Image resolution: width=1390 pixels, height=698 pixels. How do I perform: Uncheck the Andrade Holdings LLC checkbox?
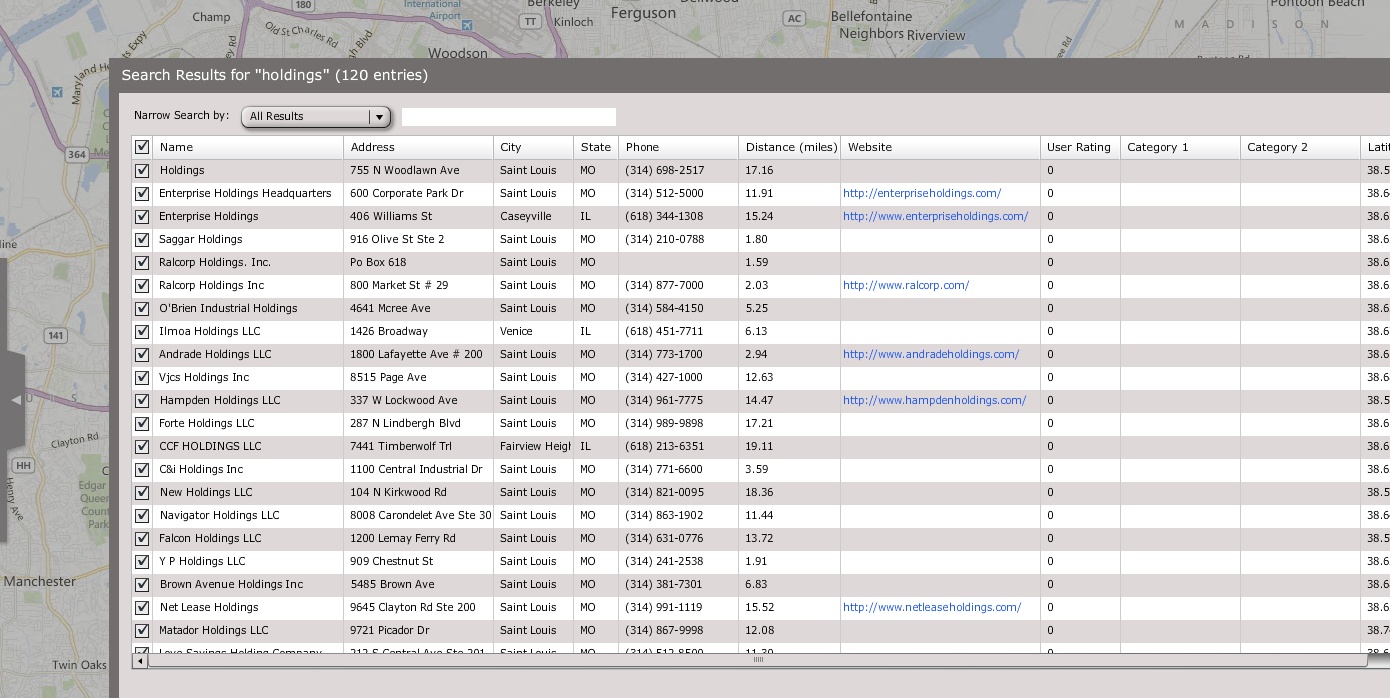click(142, 355)
